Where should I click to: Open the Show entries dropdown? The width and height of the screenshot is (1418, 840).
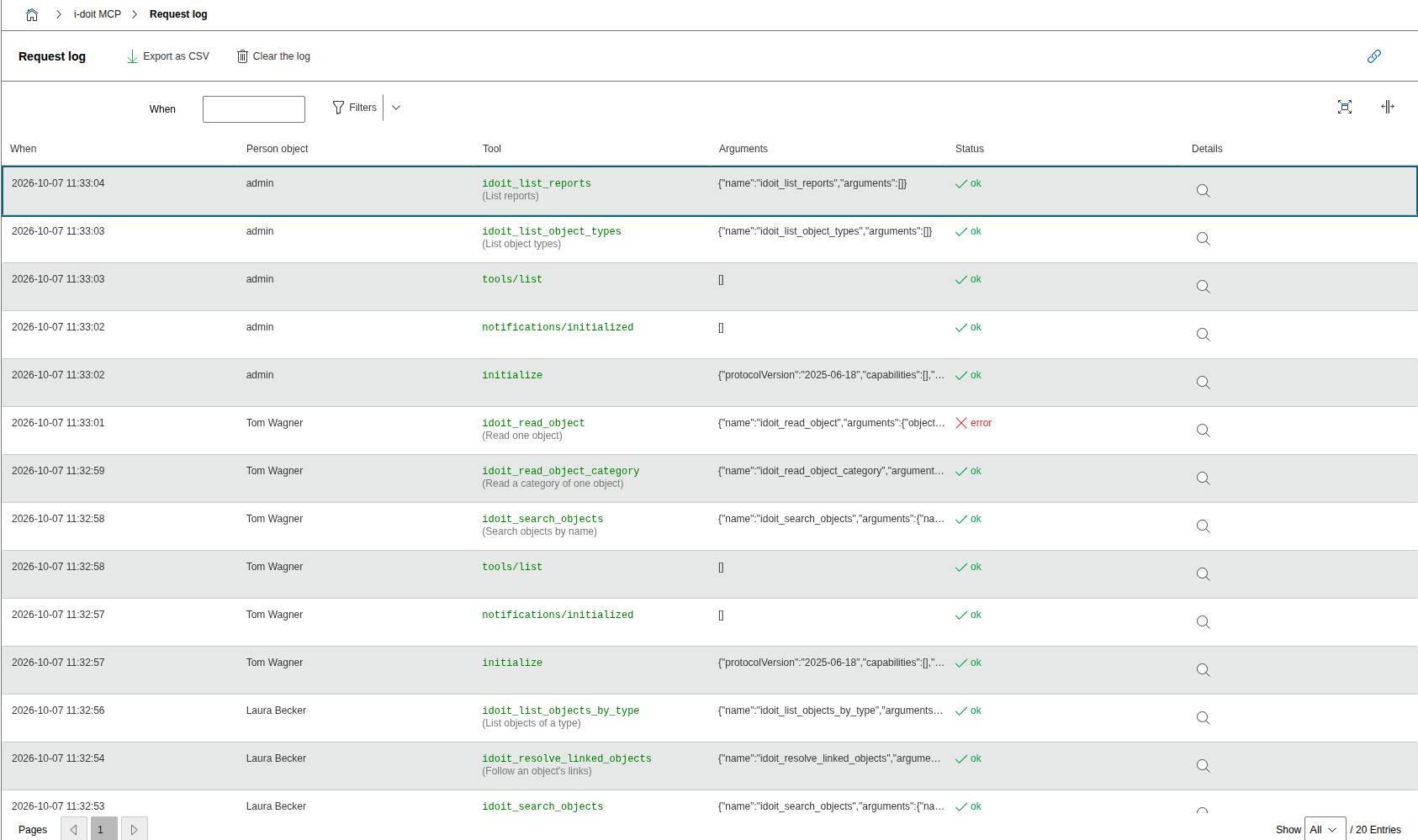point(1325,829)
